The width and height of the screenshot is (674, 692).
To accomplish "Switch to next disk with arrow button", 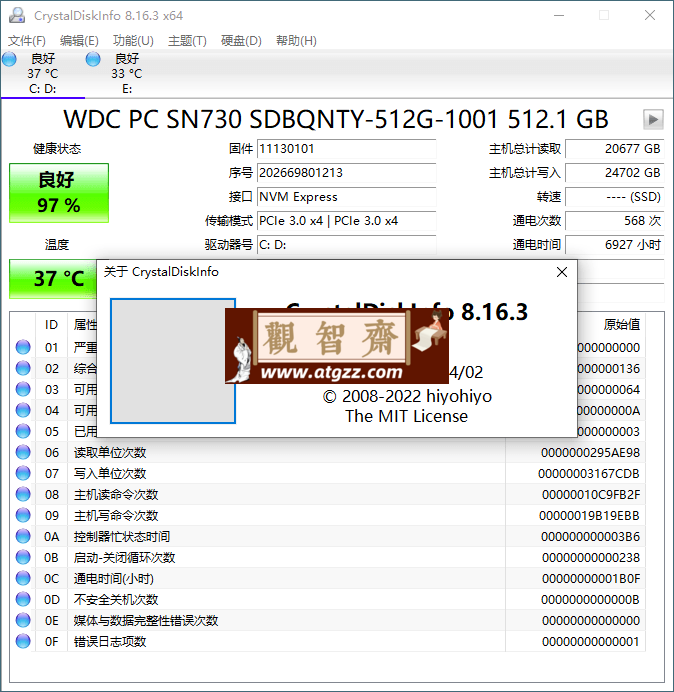I will (x=653, y=120).
